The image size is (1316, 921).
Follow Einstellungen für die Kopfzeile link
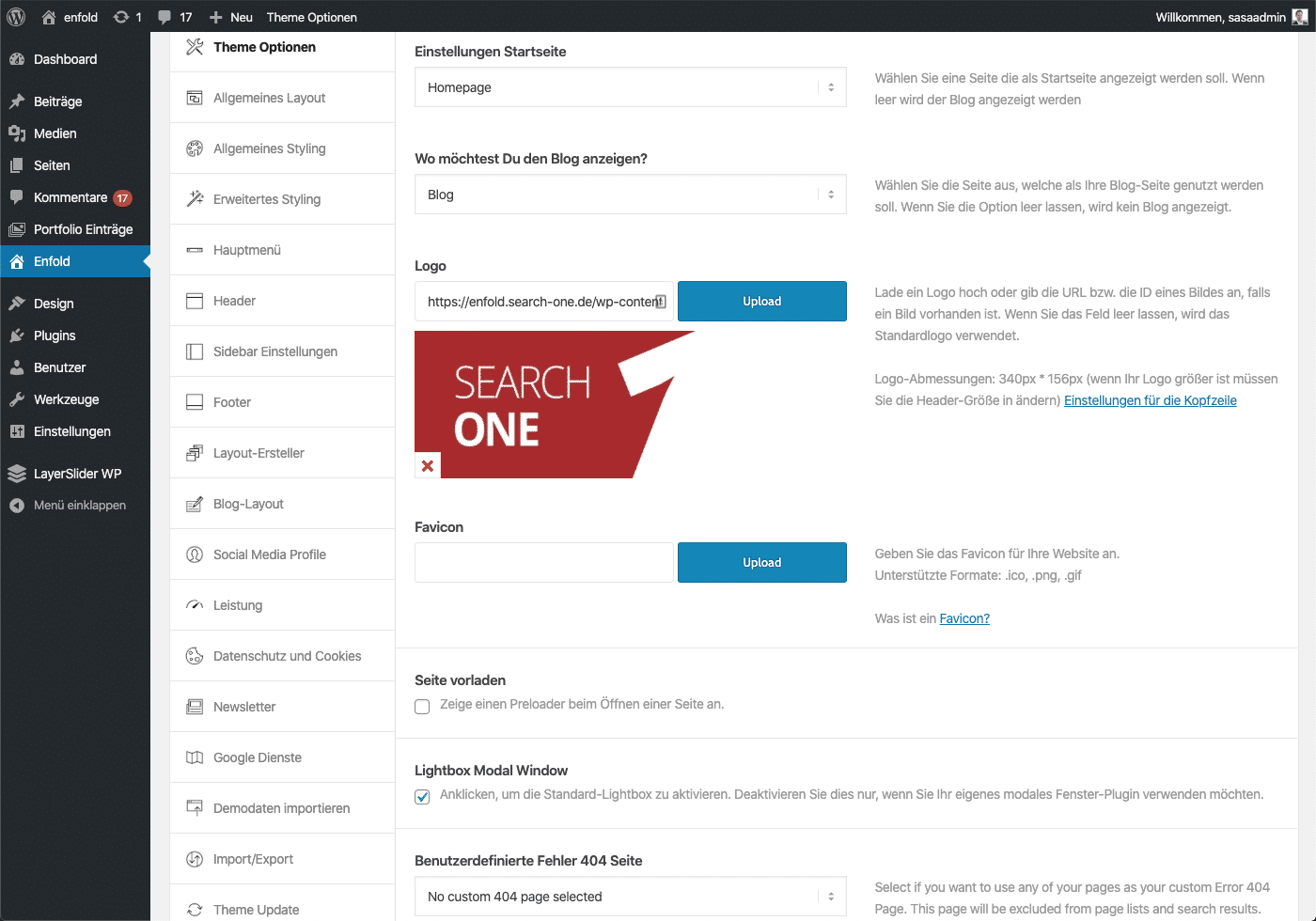1151,400
